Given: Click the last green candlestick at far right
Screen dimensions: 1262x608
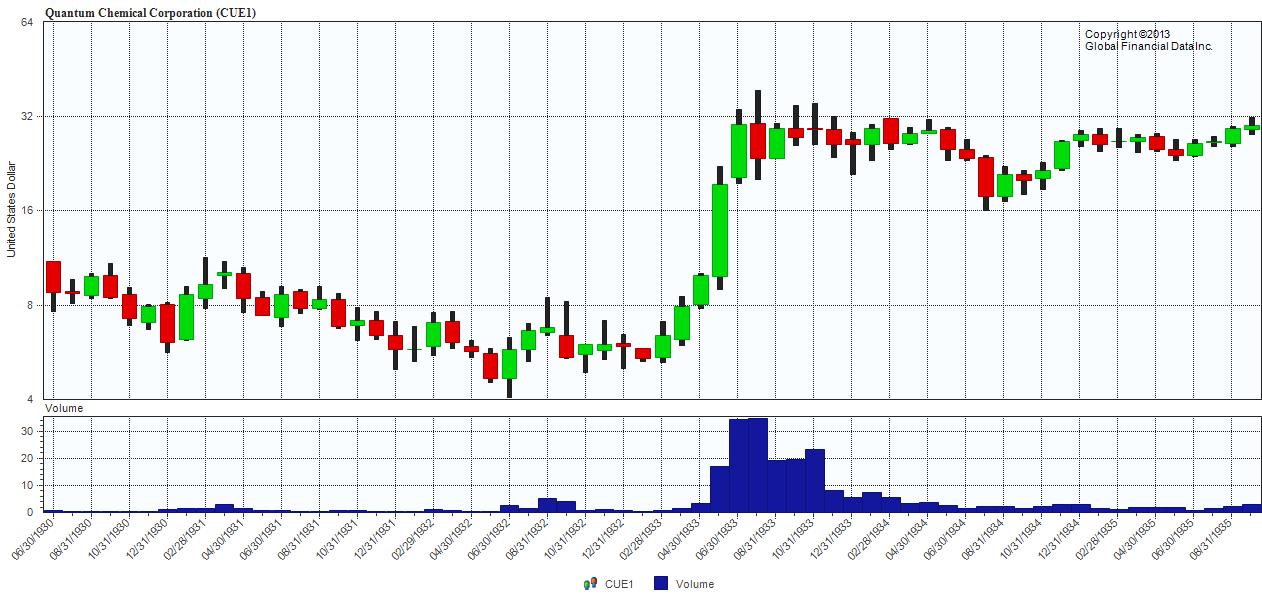Looking at the screenshot, I should click(x=1252, y=127).
